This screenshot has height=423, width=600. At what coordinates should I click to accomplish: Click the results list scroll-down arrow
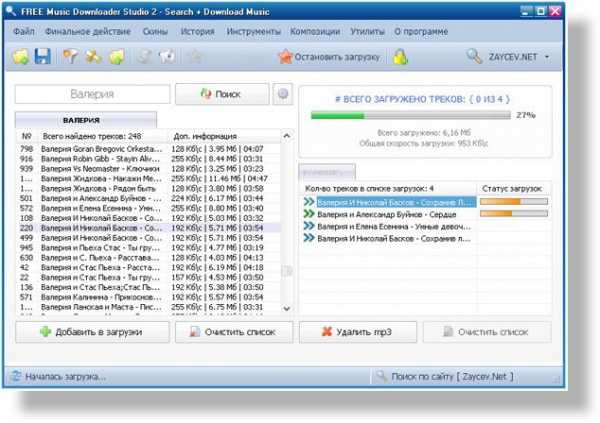click(287, 308)
